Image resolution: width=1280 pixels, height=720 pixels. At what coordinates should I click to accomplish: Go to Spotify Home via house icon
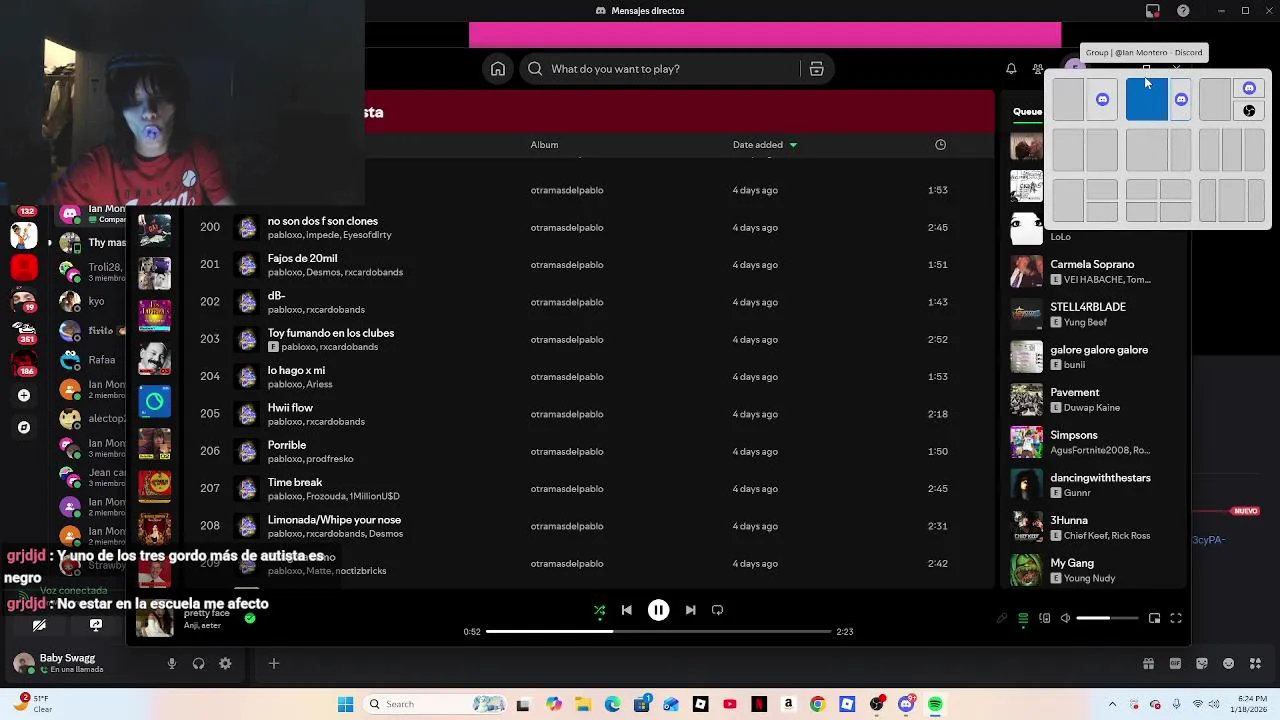click(498, 69)
